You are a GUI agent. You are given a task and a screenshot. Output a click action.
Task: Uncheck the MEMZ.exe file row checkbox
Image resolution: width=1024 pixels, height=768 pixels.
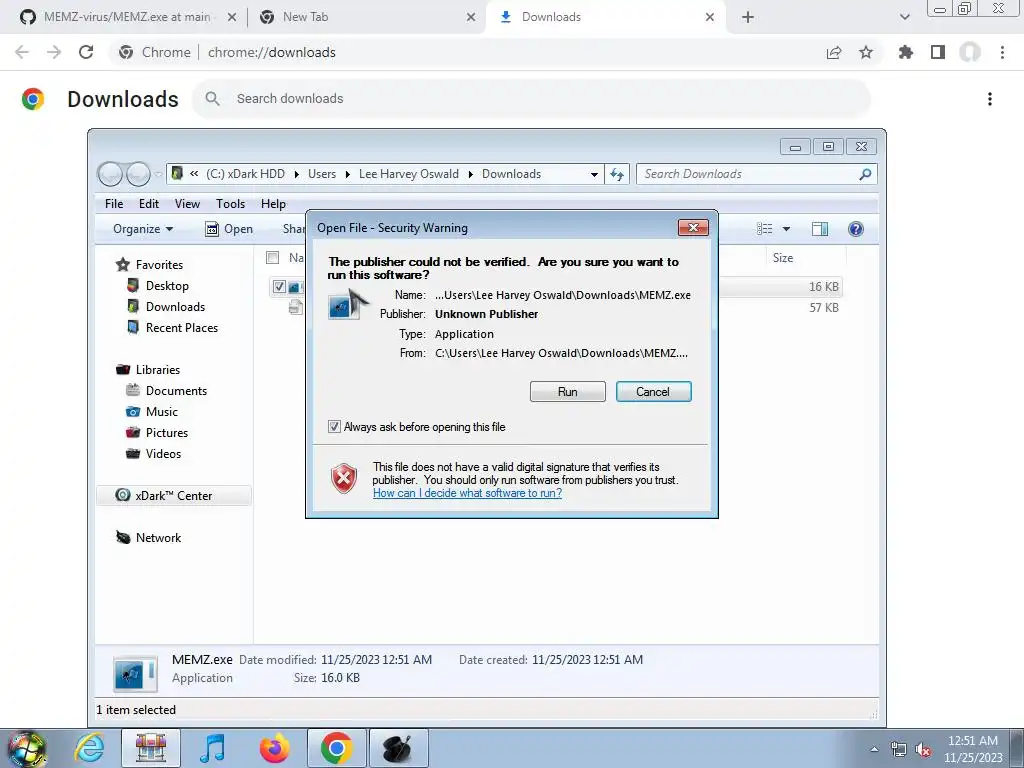click(x=280, y=286)
